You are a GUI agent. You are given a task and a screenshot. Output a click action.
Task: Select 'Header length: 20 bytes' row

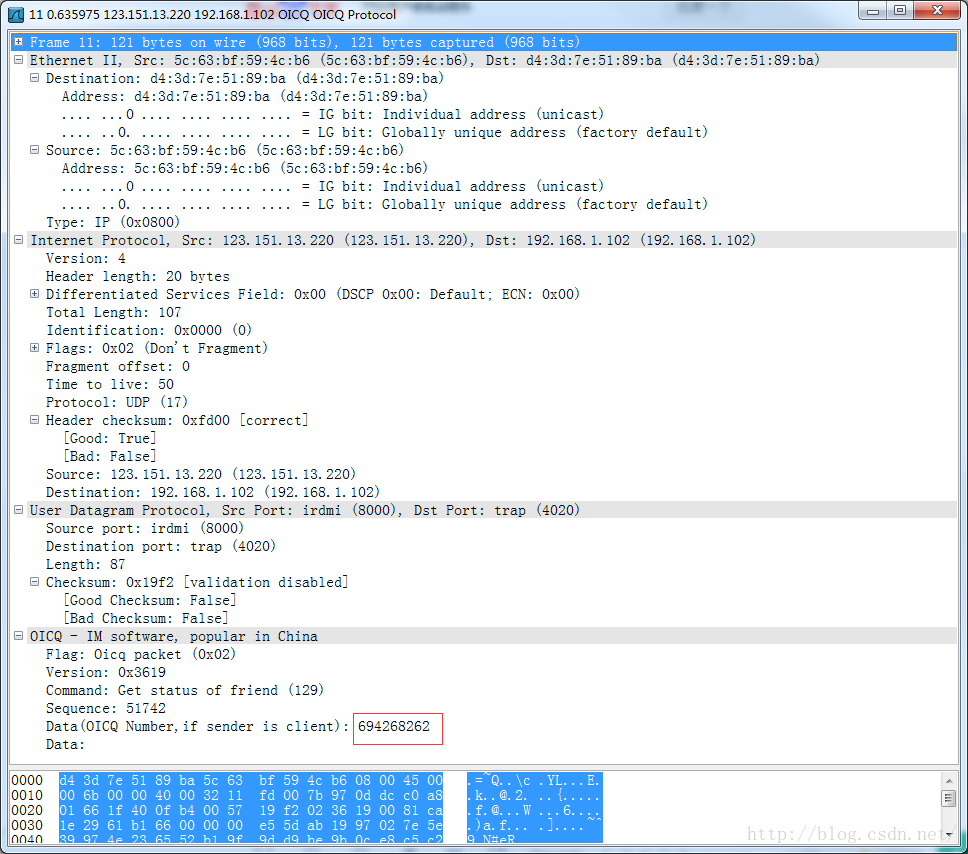pyautogui.click(x=138, y=276)
